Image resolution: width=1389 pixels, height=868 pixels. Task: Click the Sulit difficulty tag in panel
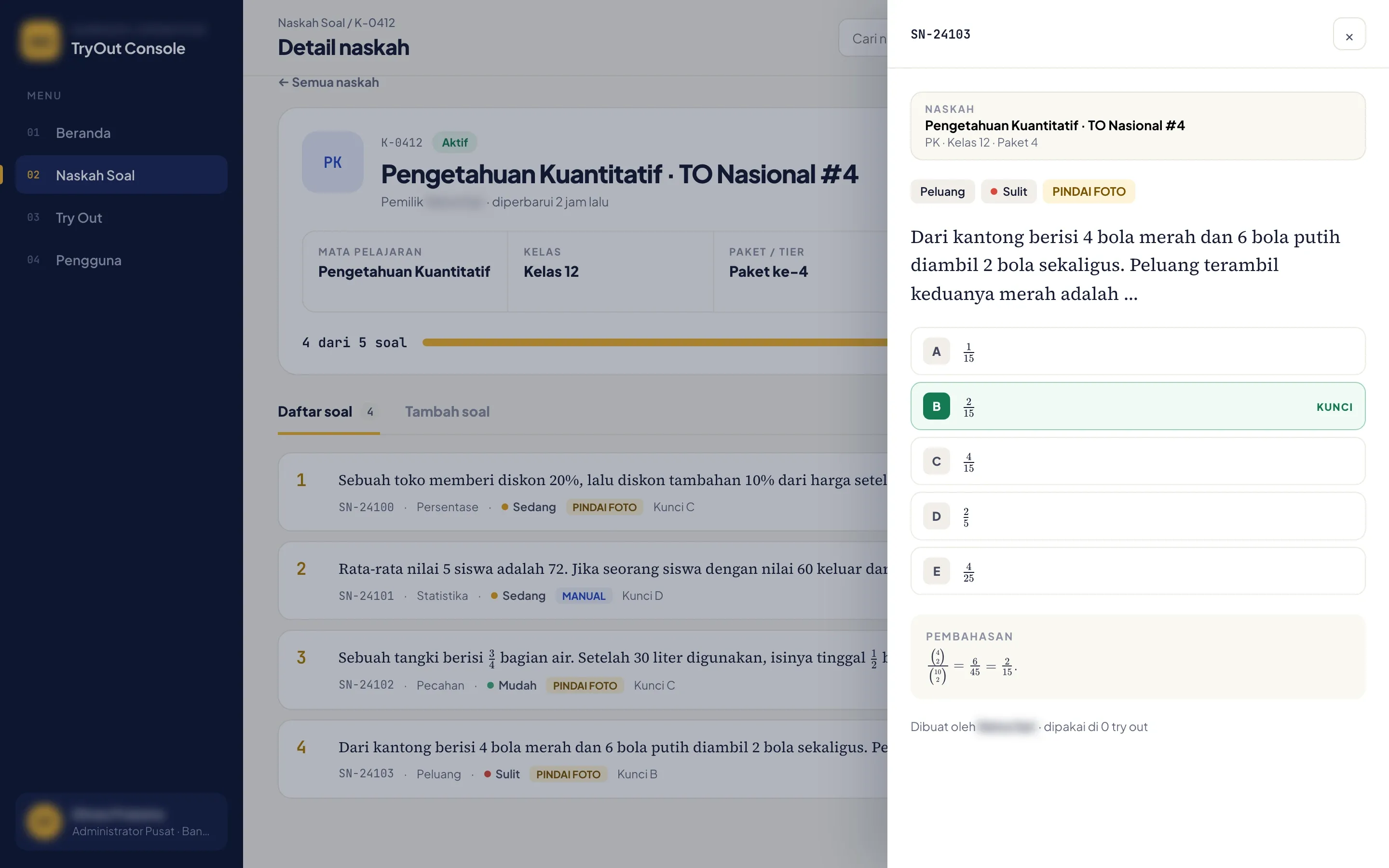1008,192
